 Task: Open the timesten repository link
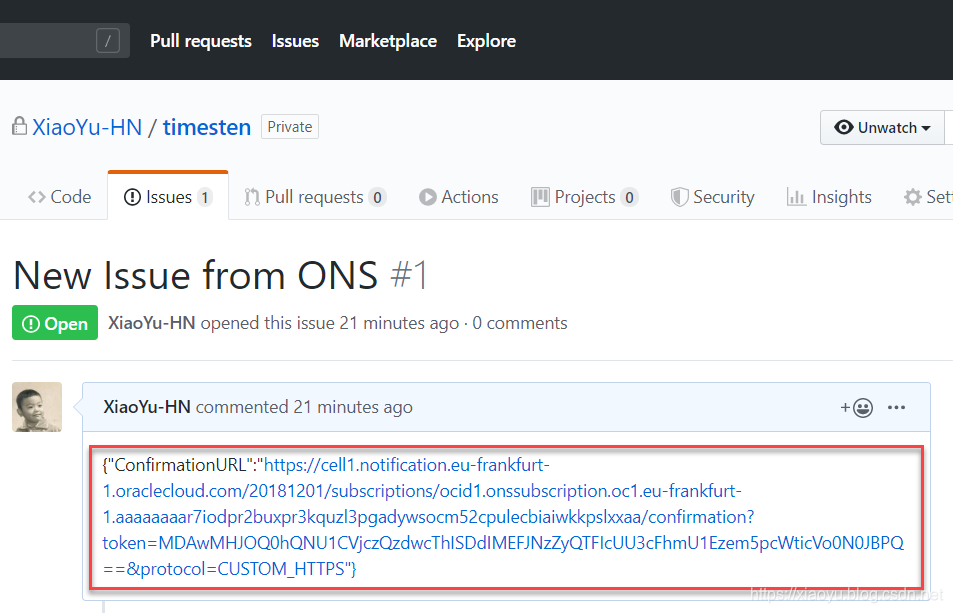(207, 127)
